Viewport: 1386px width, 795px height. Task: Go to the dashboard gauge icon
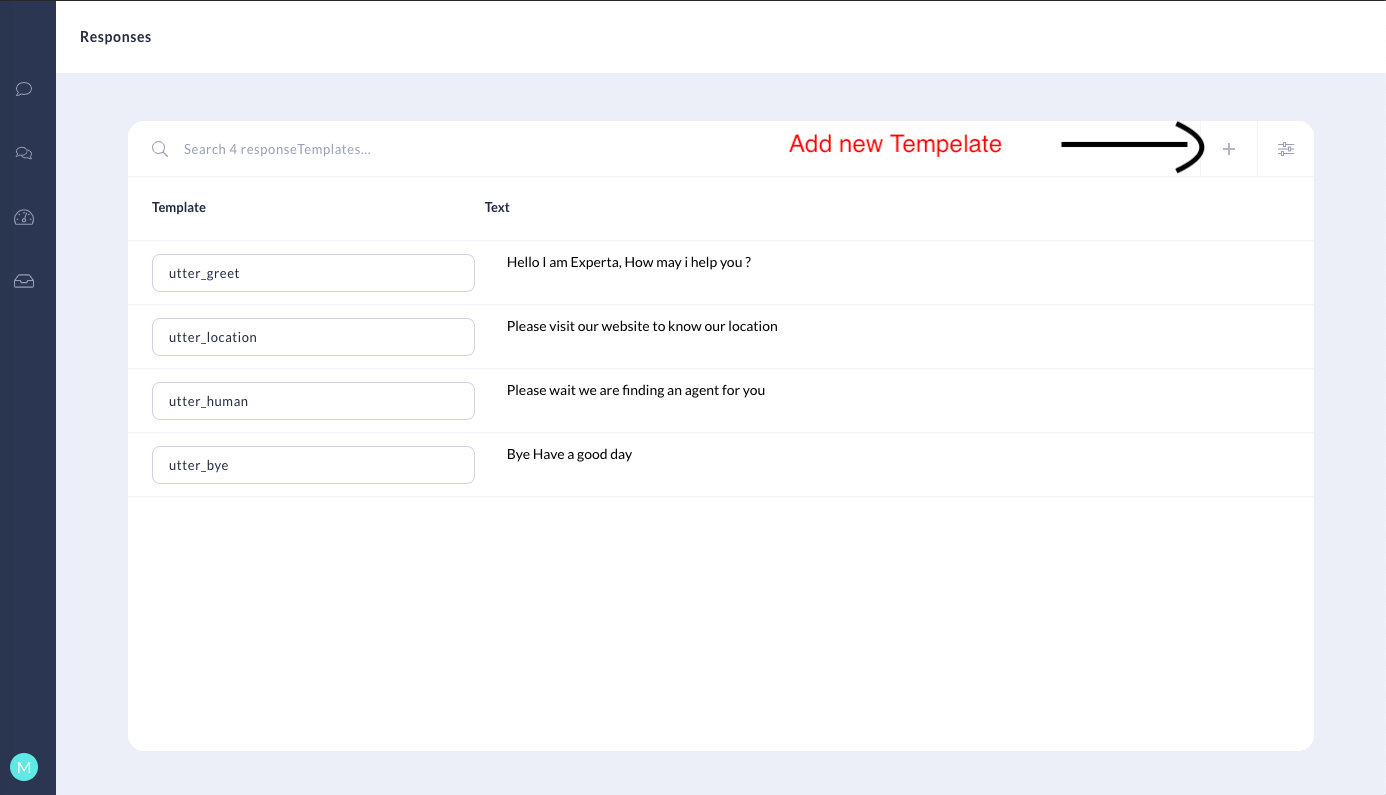pos(24,217)
